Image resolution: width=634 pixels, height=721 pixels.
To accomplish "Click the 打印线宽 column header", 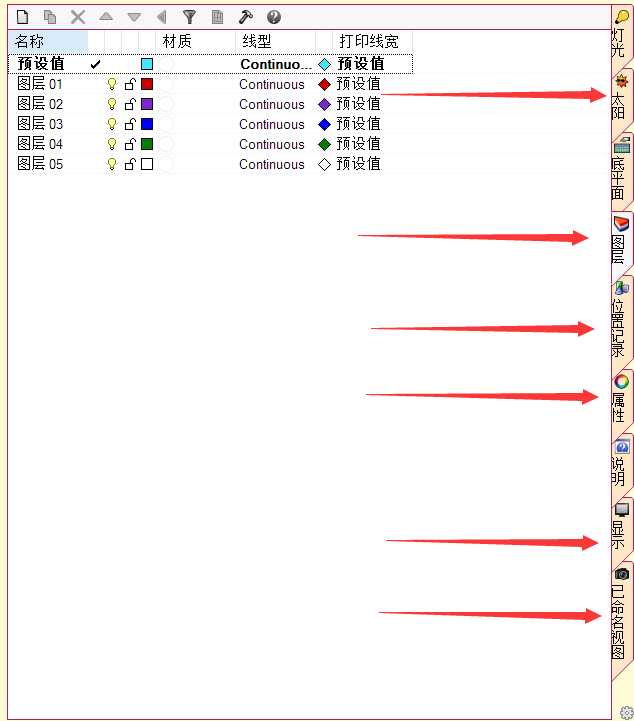I will coord(371,41).
